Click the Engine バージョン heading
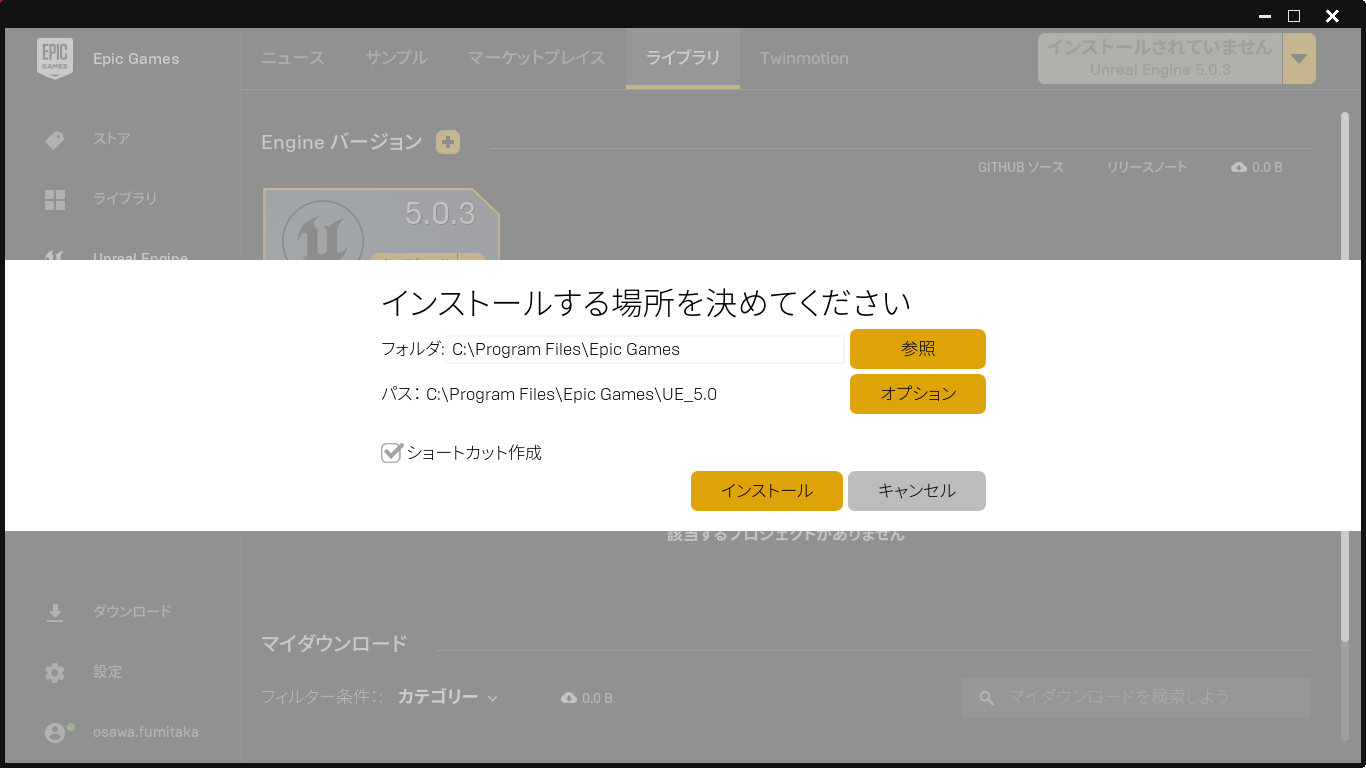1366x768 pixels. [342, 142]
